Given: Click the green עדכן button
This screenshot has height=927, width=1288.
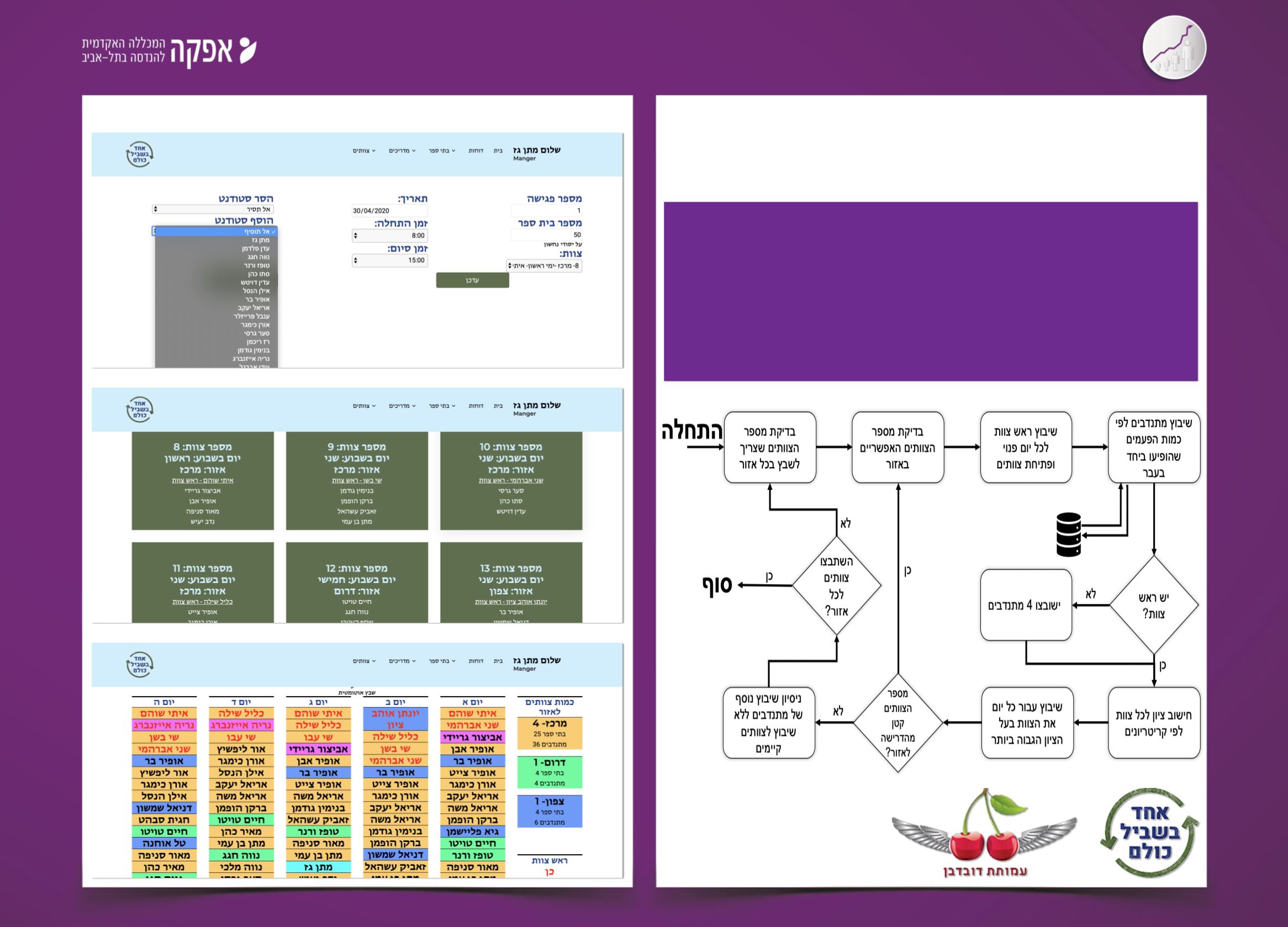Looking at the screenshot, I should click(x=472, y=280).
